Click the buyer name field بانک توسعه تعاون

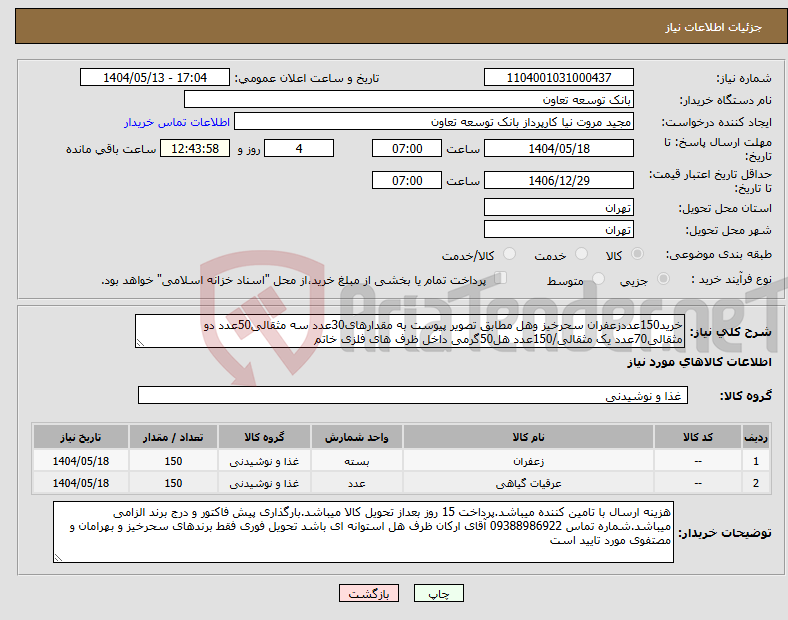pos(409,99)
